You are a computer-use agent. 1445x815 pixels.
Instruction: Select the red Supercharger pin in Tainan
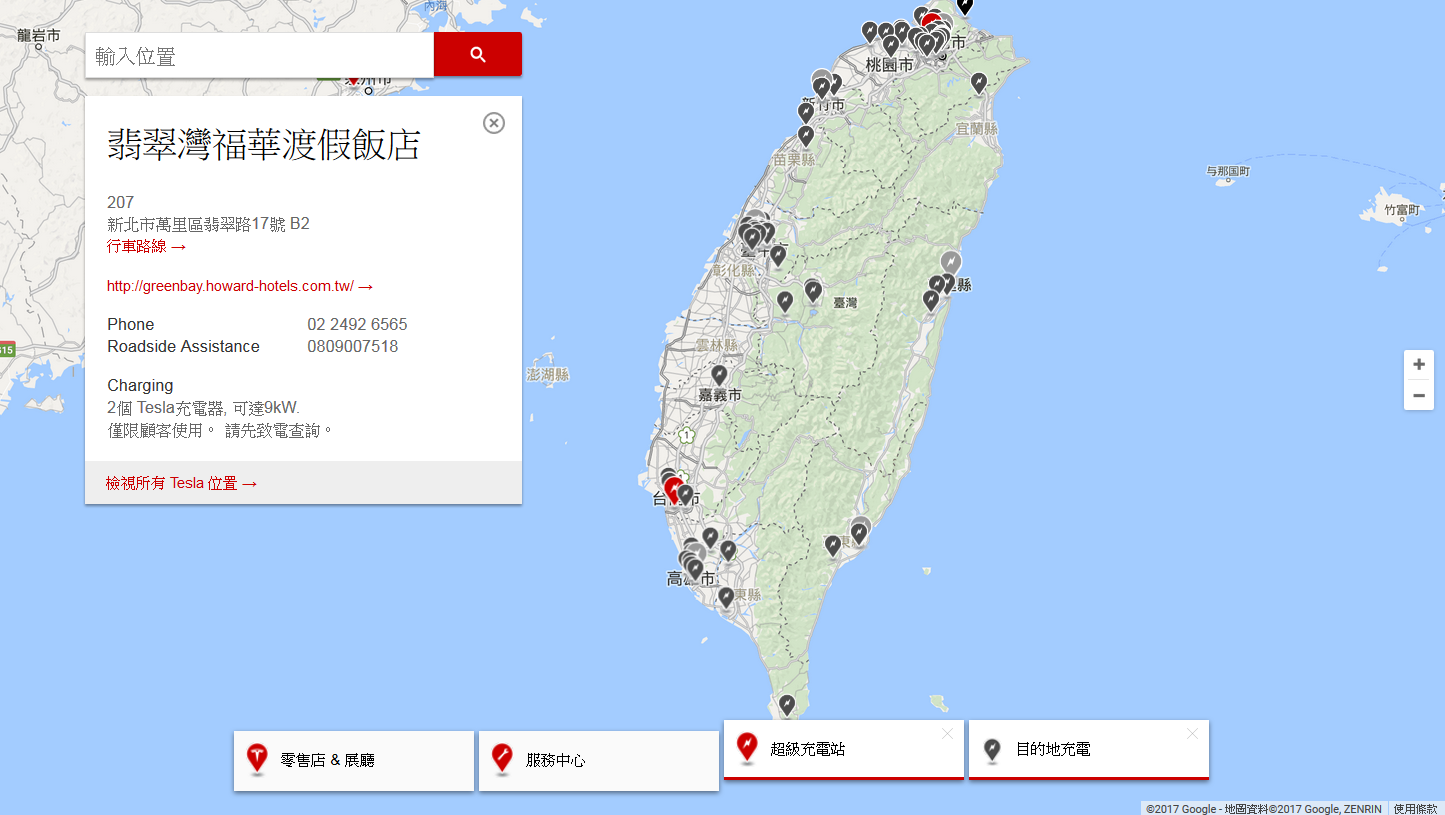tap(674, 489)
